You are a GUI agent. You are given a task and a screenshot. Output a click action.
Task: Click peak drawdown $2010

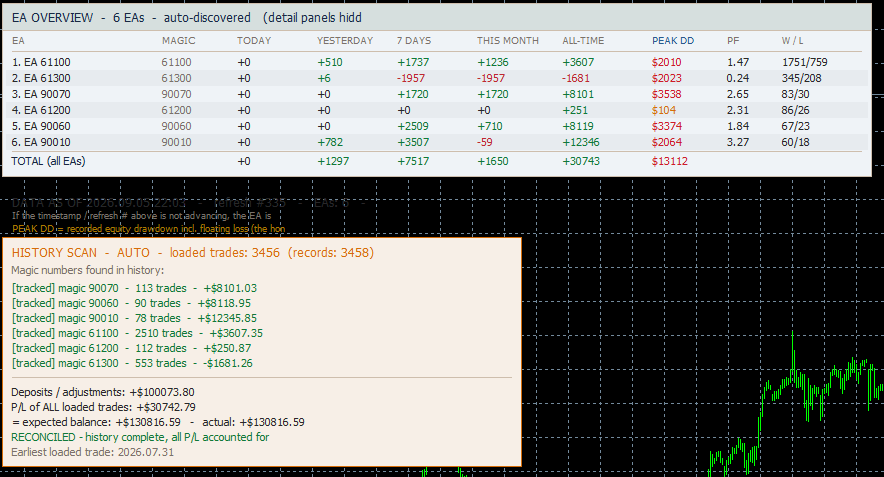point(666,62)
